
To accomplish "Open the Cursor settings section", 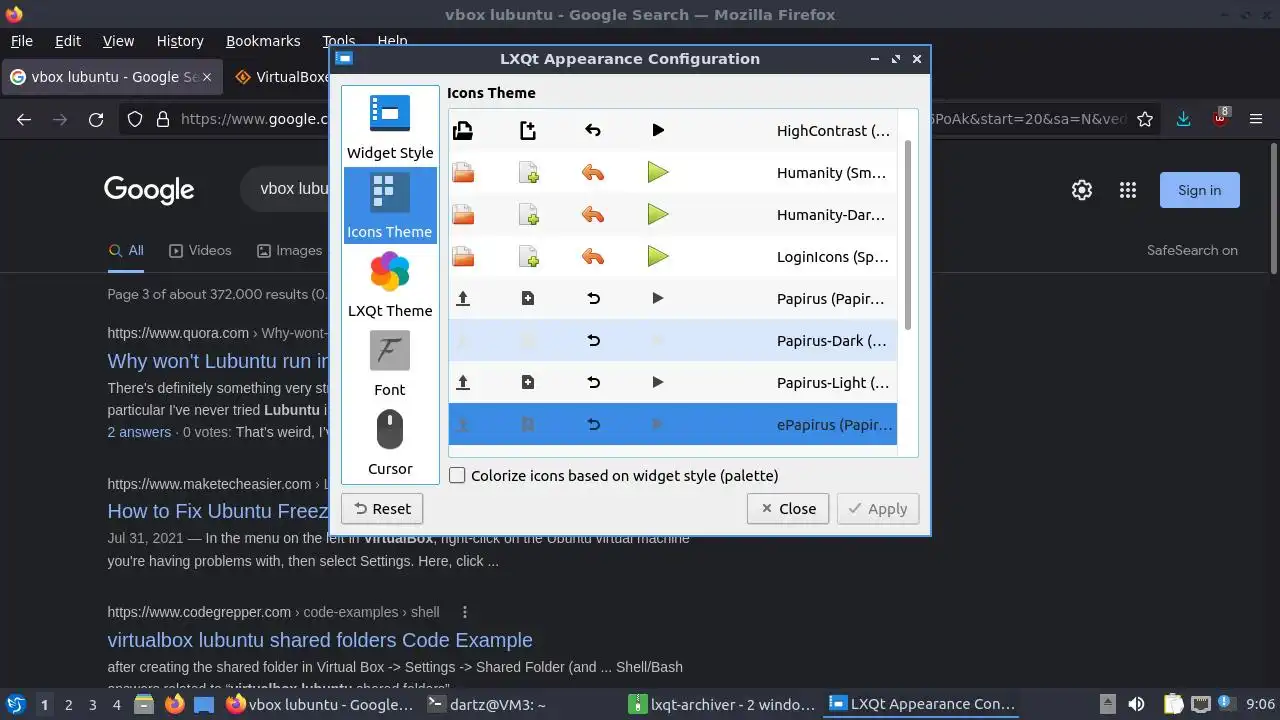I will coord(390,443).
